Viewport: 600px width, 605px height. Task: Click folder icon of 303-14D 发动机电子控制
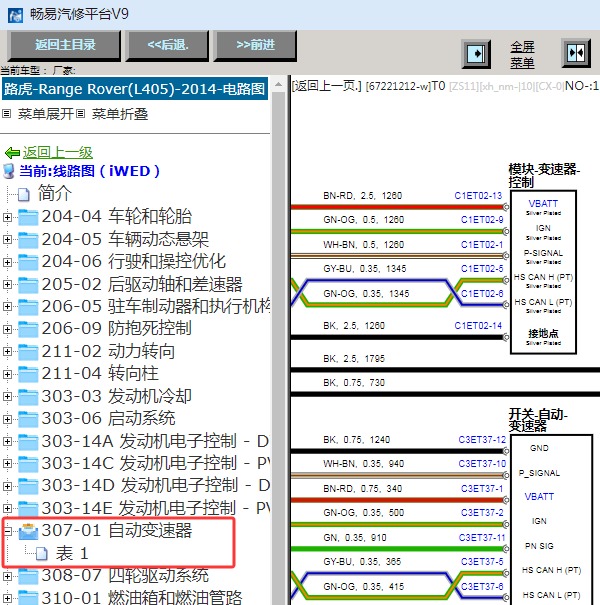[28, 486]
